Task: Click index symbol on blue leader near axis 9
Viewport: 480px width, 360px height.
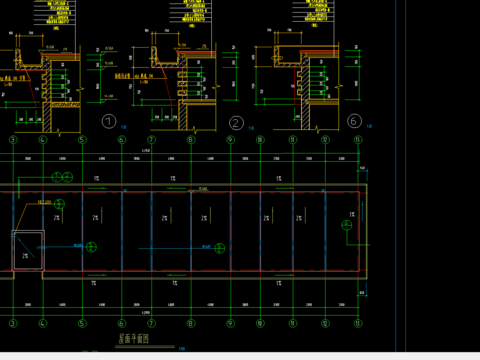Action: click(219, 248)
